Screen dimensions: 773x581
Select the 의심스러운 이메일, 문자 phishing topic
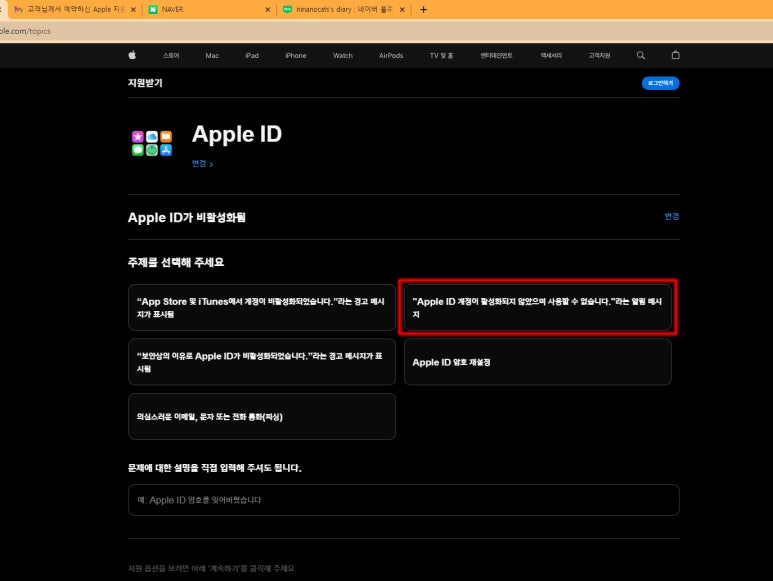pos(262,416)
